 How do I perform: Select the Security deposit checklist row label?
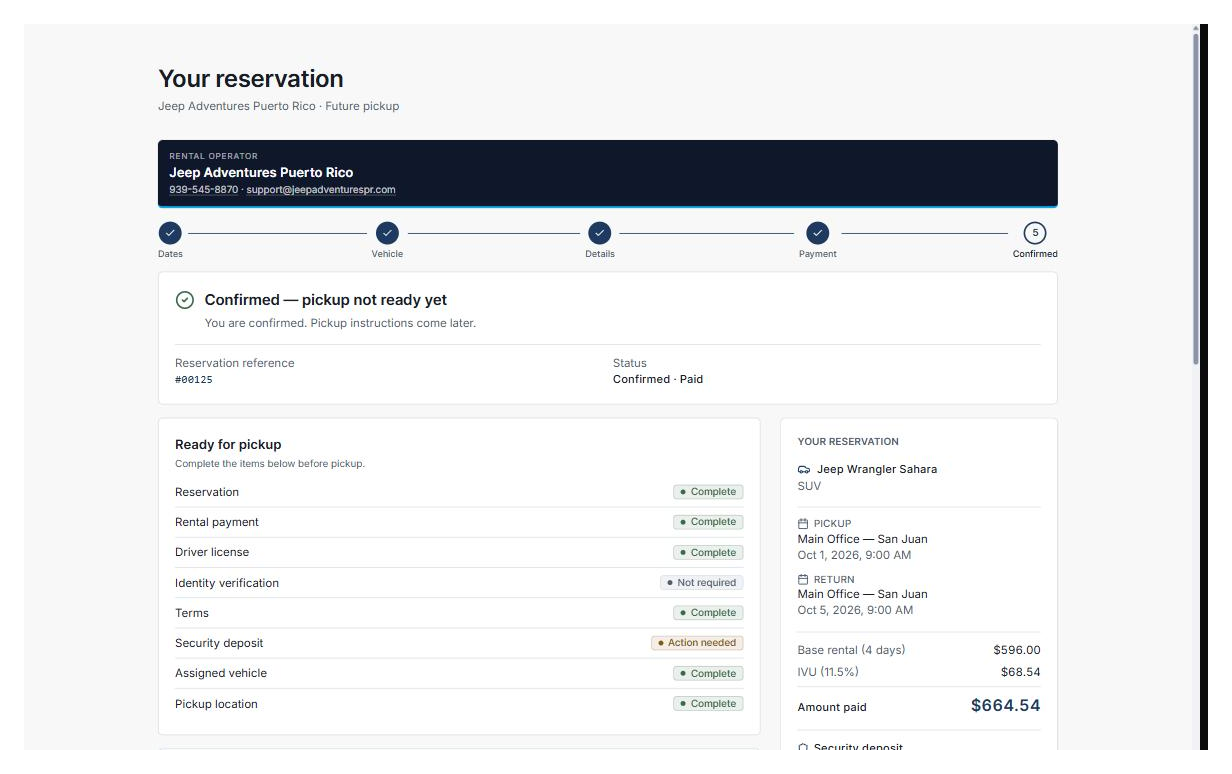(219, 643)
